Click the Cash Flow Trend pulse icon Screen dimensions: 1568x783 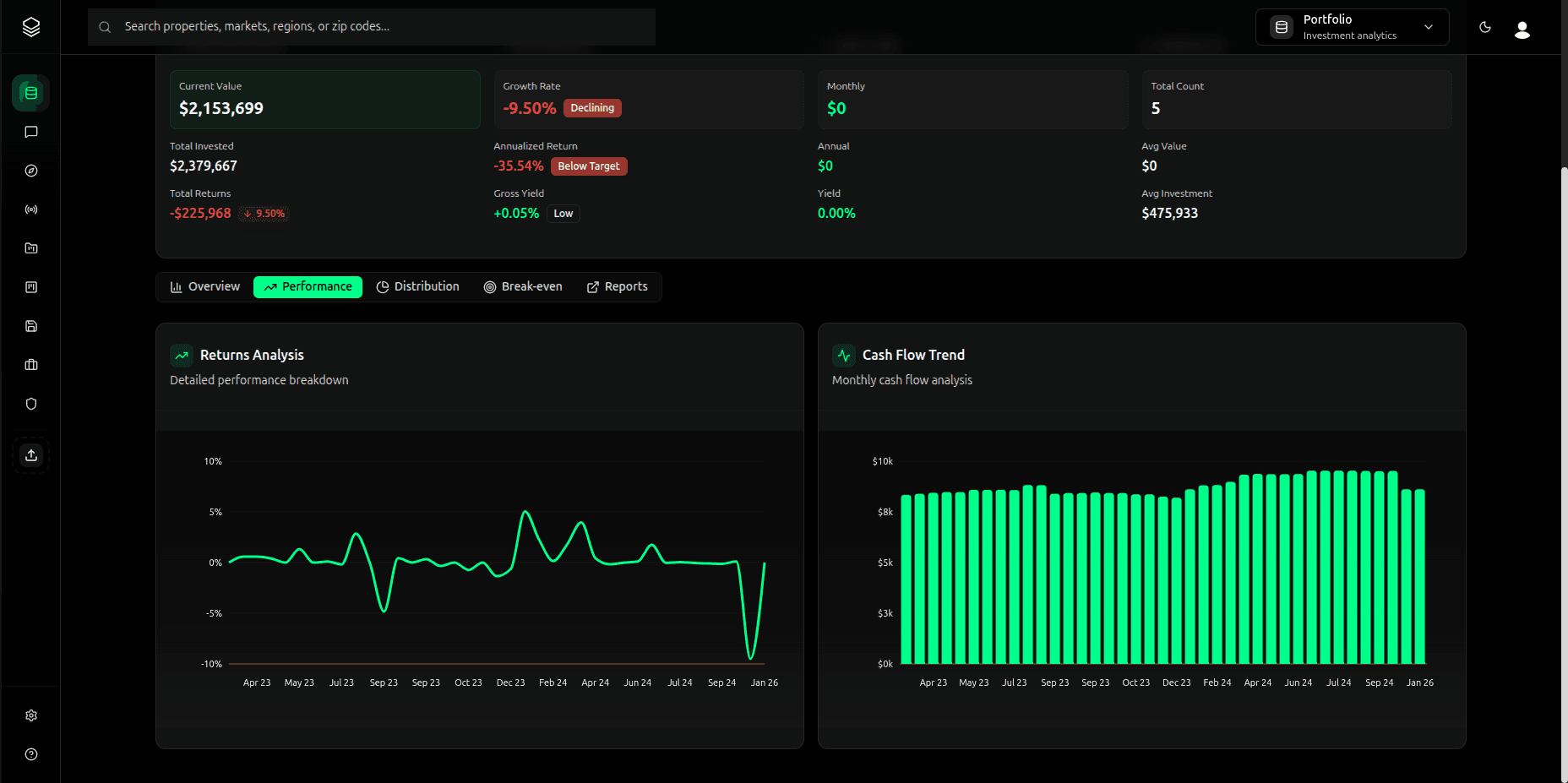point(844,356)
